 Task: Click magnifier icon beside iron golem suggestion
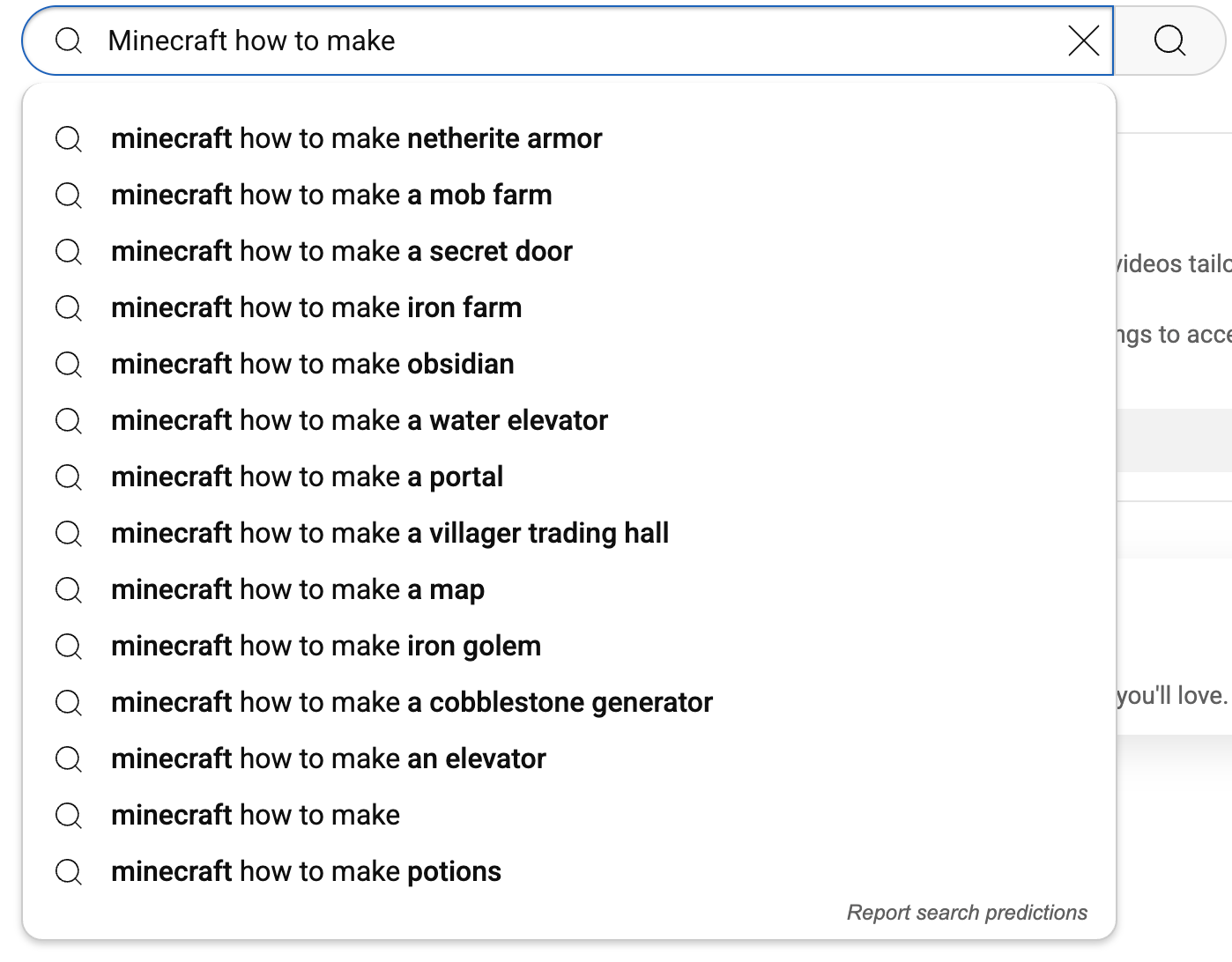(x=69, y=647)
